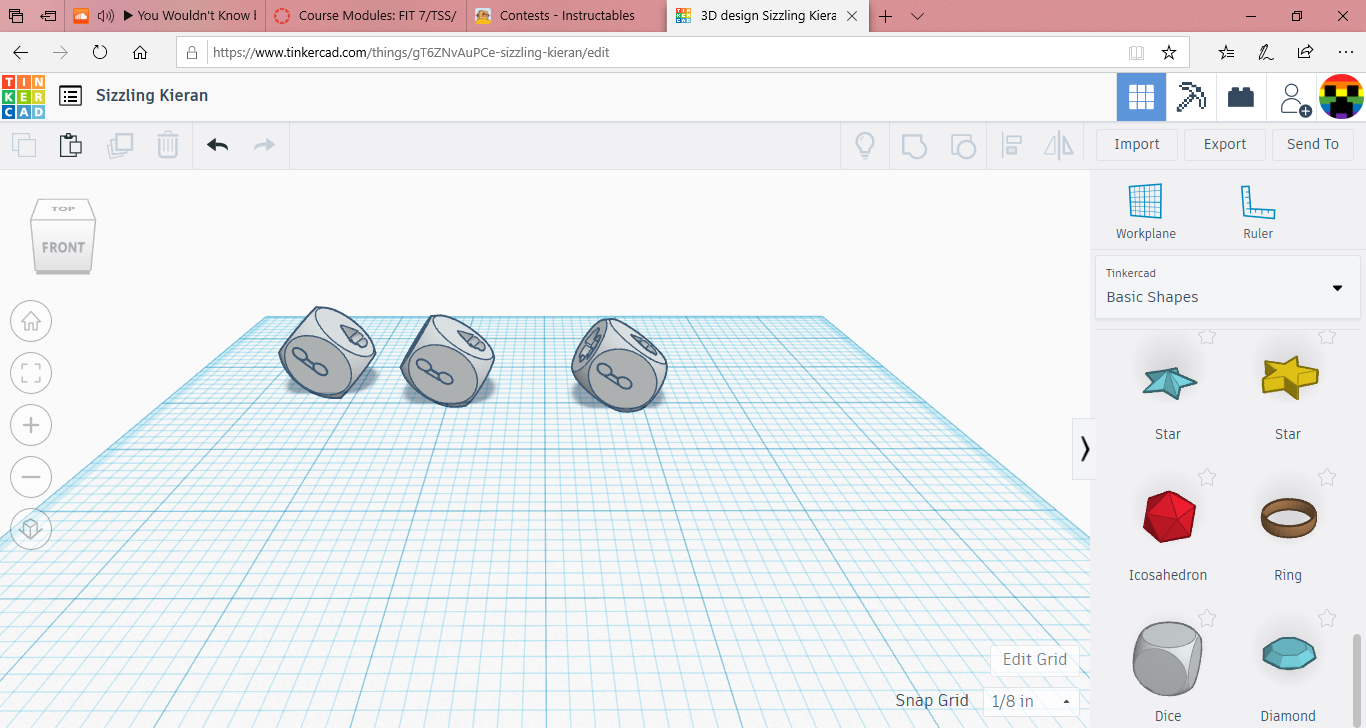Select the brown Ring shape
The width and height of the screenshot is (1366, 728).
pyautogui.click(x=1289, y=517)
